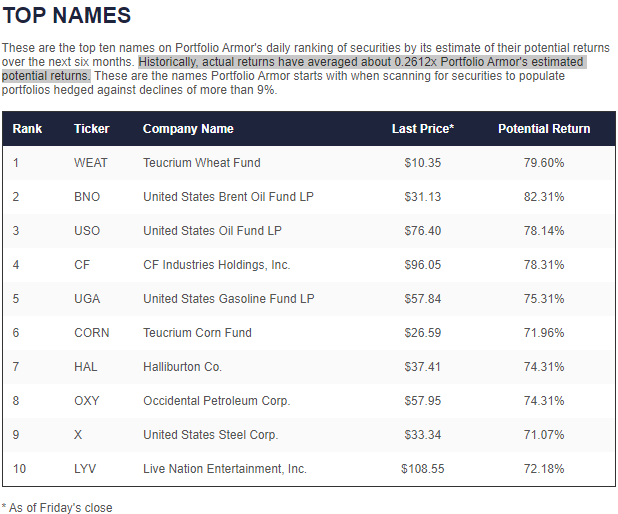Click the As of Friday's close footnote
The image size is (618, 514).
pos(57,507)
